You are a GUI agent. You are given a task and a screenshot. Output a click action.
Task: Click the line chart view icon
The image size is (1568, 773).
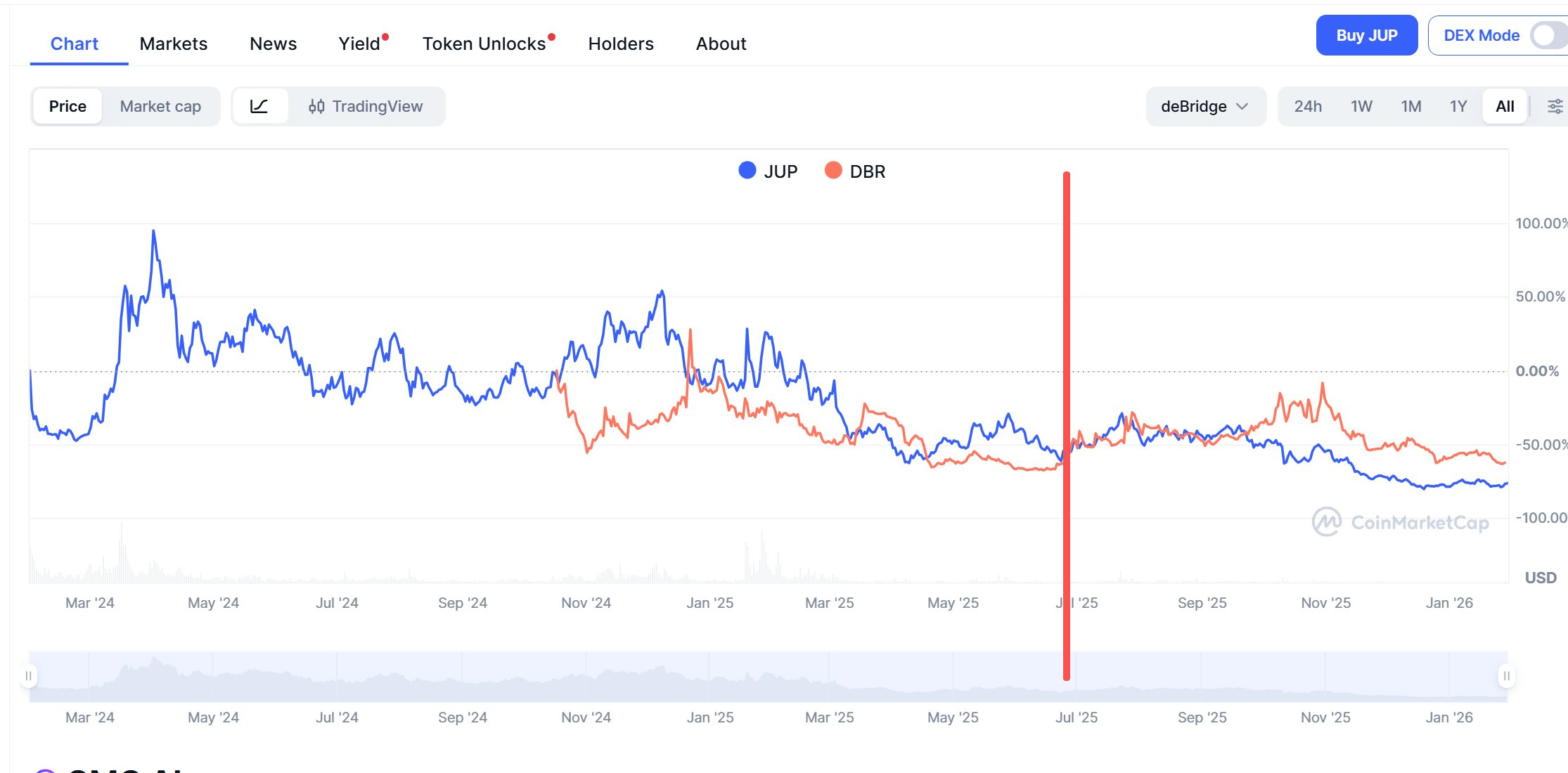coord(259,106)
